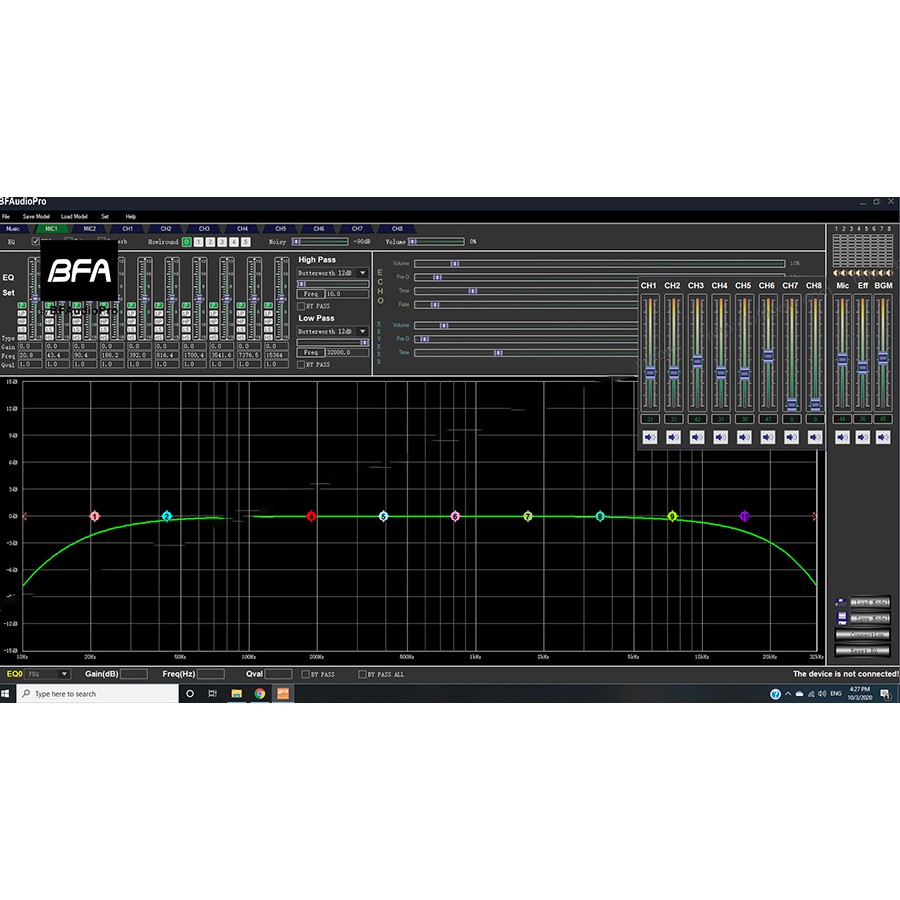
Task: Toggle the Eff channel speaker icon
Action: click(x=862, y=437)
